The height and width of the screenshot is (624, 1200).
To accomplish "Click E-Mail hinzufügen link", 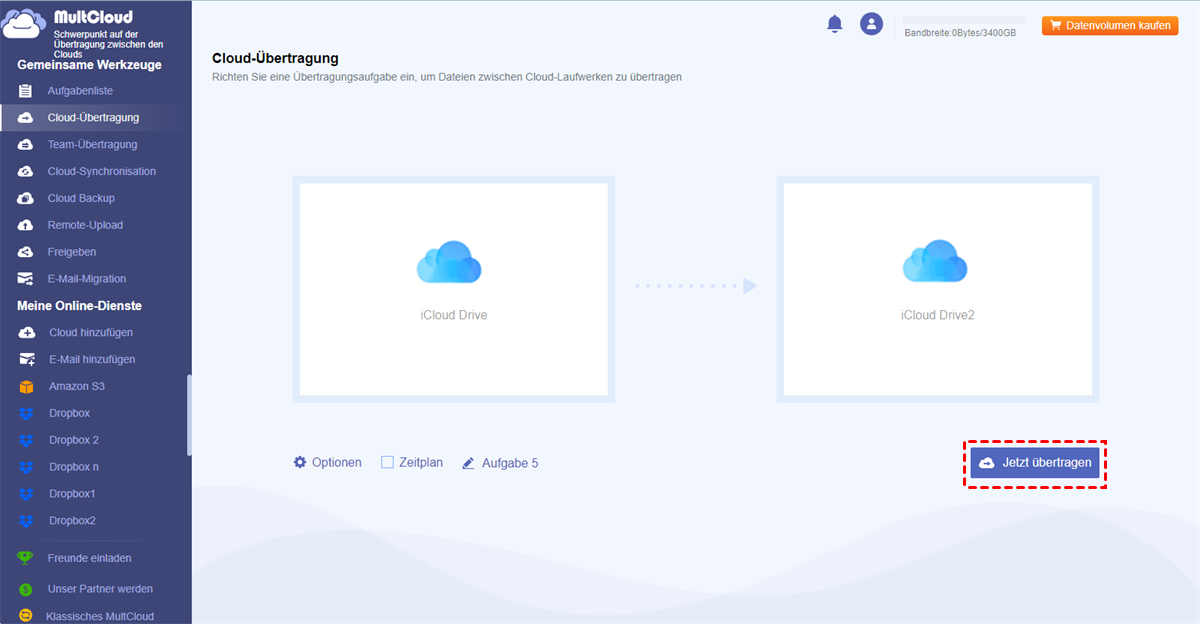I will coord(93,360).
